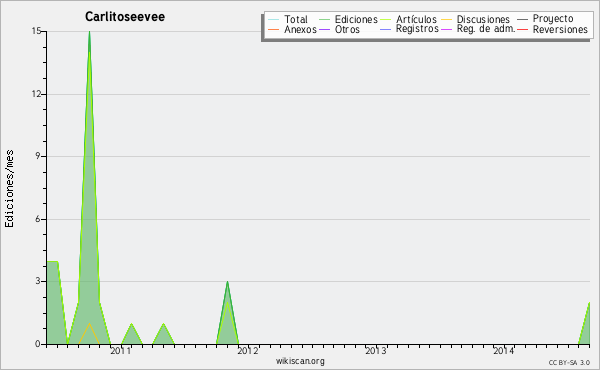This screenshot has height=370, width=600.
Task: Click the 2014 x-axis label
Action: [x=503, y=350]
